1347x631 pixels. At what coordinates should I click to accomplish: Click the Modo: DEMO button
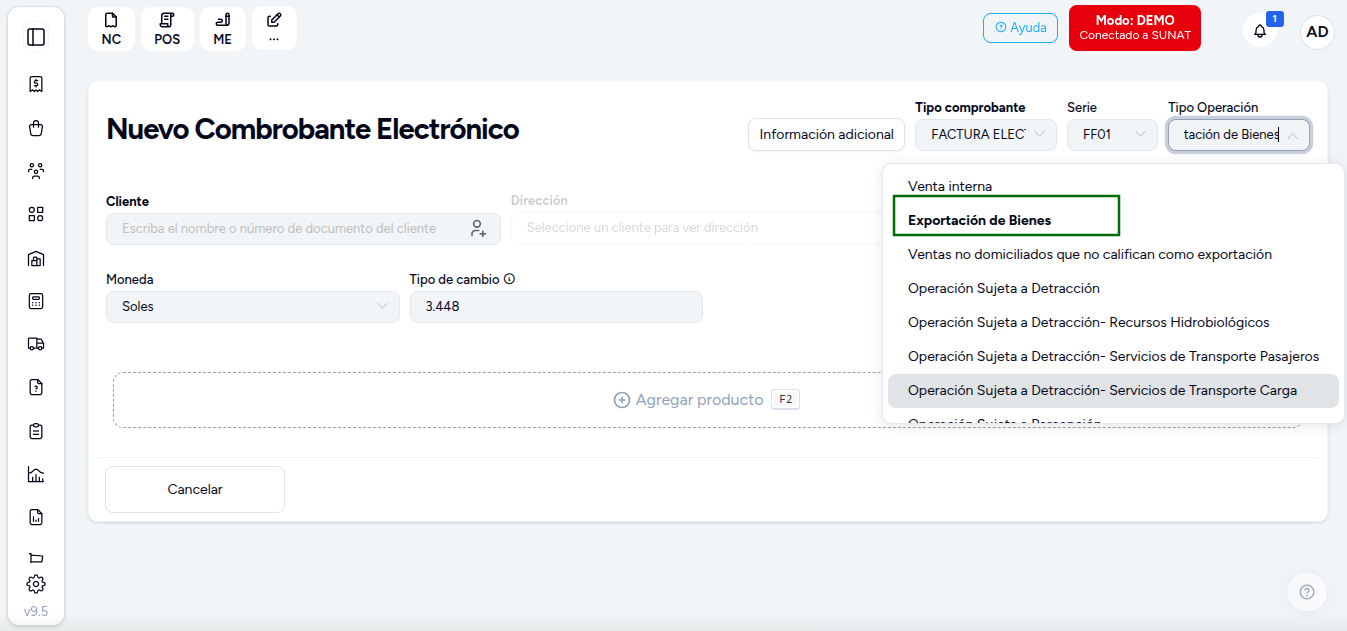click(x=1135, y=28)
